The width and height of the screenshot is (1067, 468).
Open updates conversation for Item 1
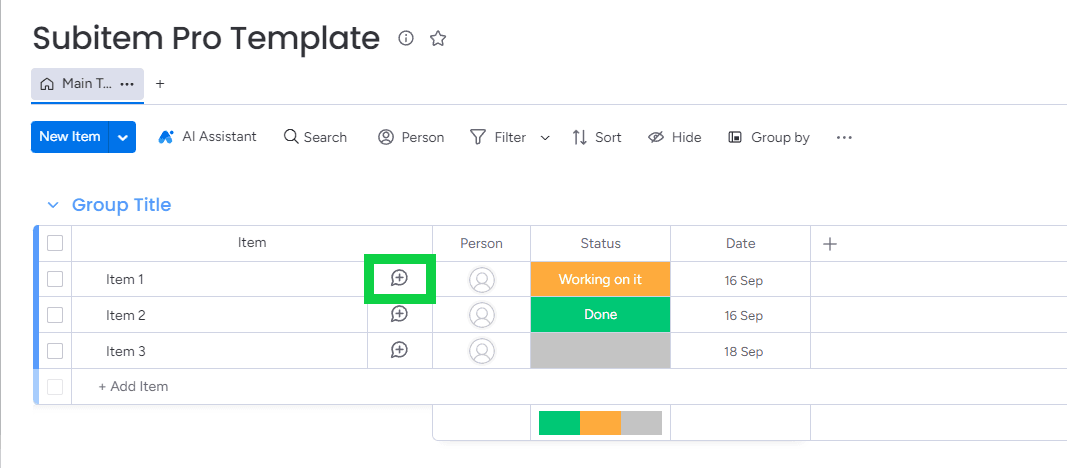[399, 278]
